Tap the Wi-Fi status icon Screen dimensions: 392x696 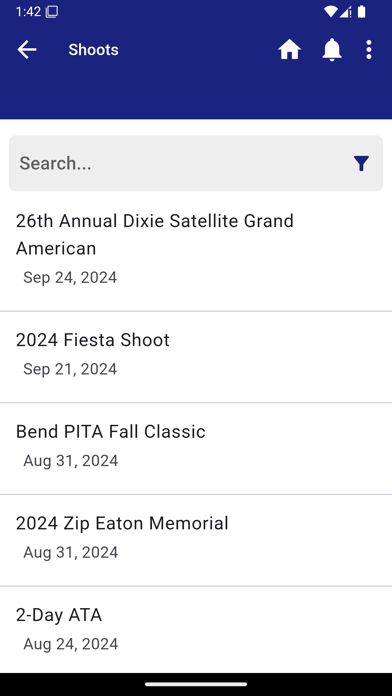point(330,12)
